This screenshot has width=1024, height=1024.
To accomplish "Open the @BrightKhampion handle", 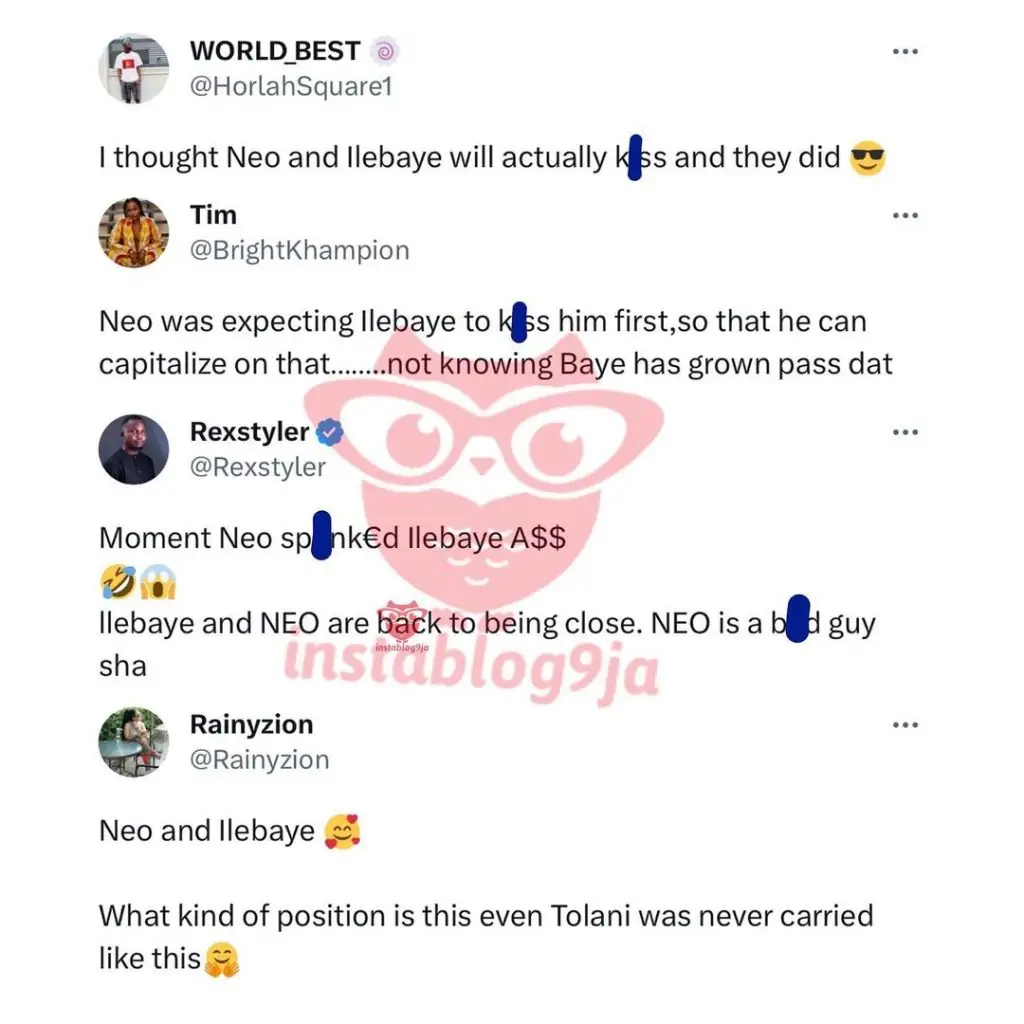I will (x=300, y=251).
